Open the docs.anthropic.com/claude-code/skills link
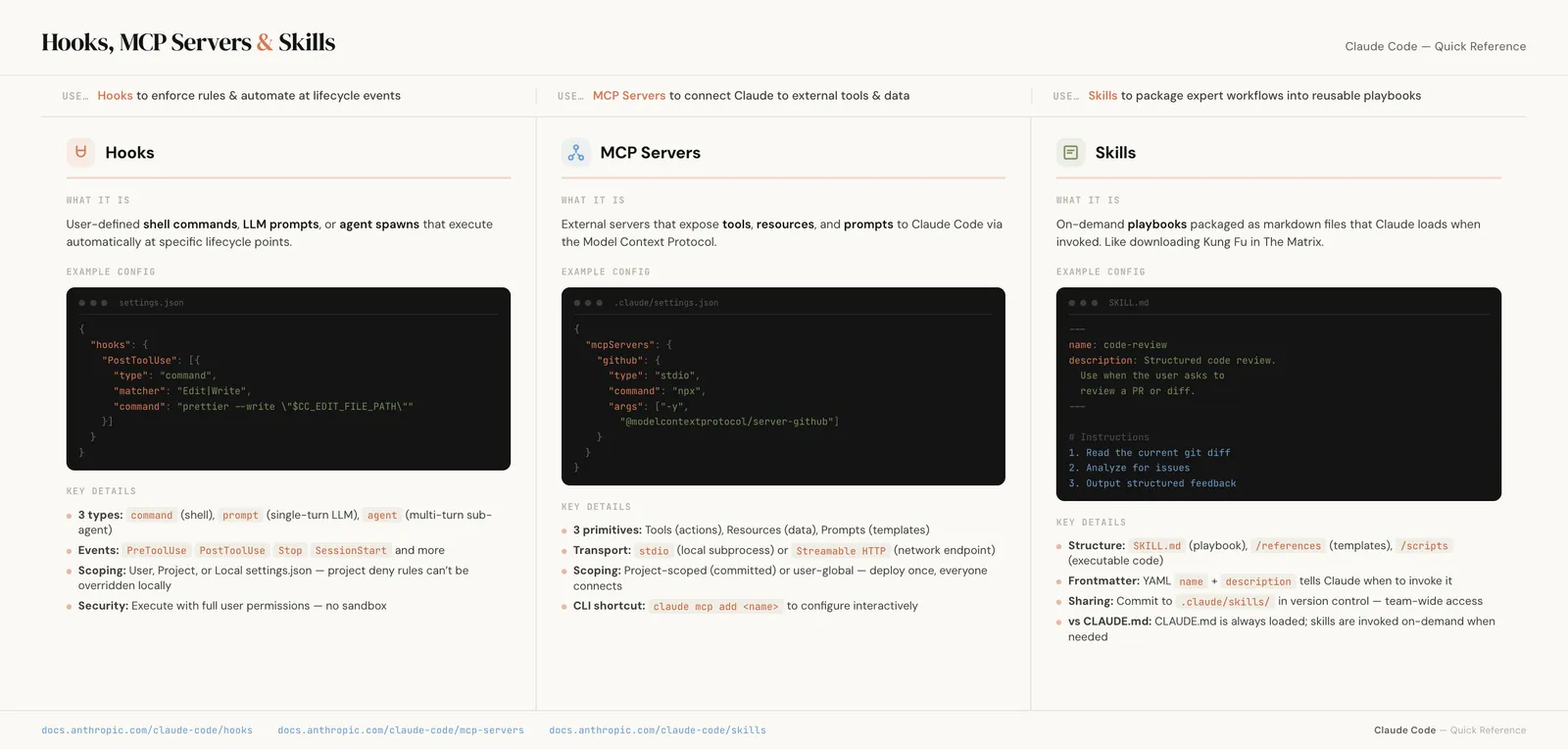The image size is (1568, 749). tap(658, 730)
